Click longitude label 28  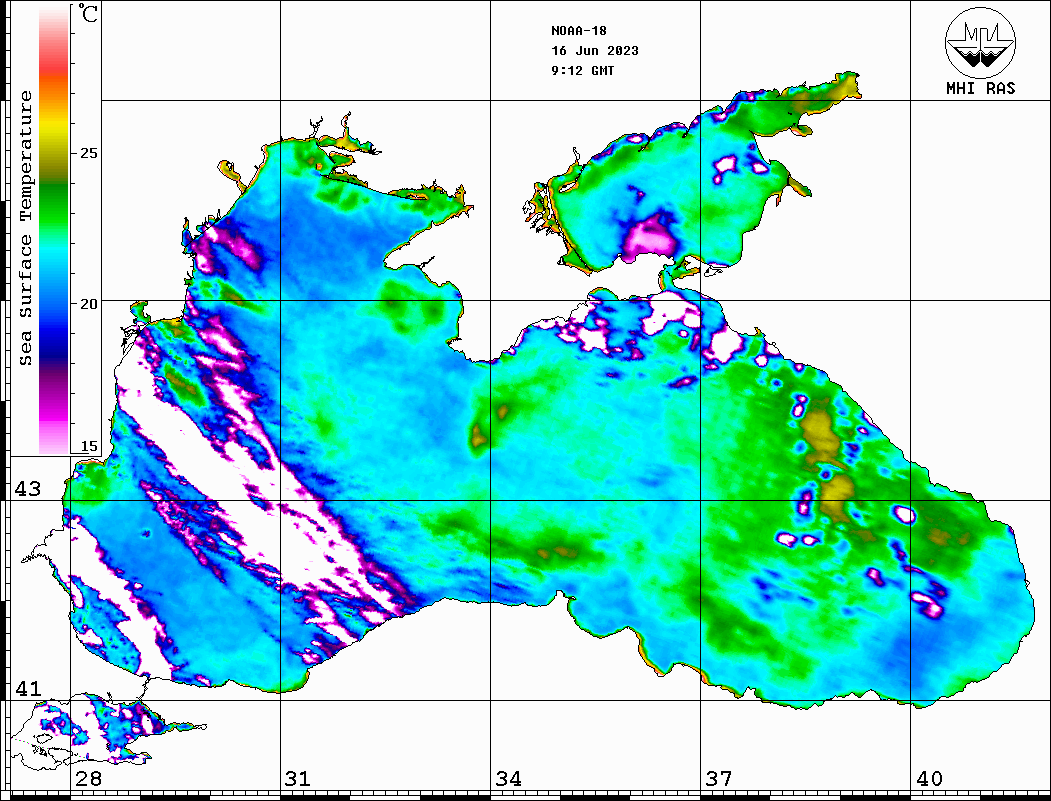click(88, 779)
